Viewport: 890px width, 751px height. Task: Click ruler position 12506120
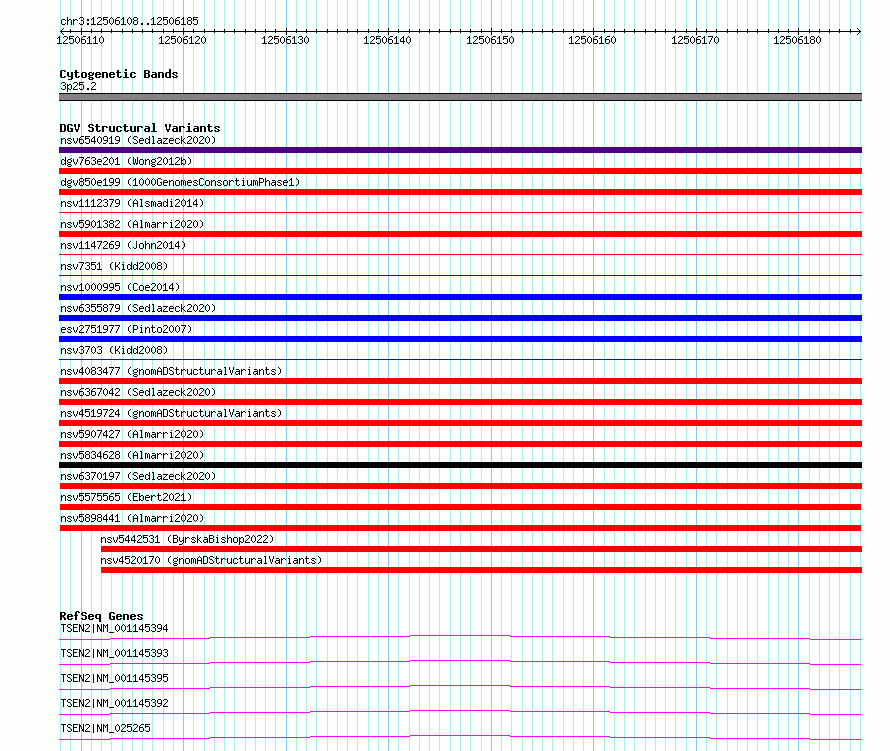[183, 40]
